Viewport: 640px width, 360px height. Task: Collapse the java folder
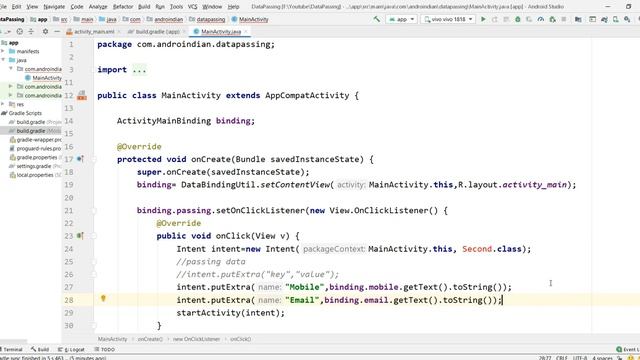pos(3,60)
